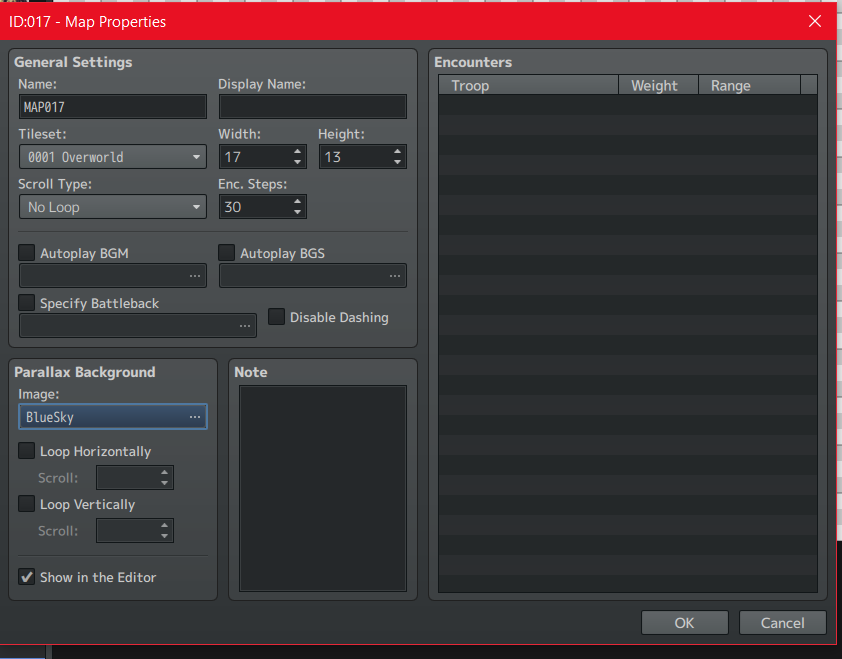Image resolution: width=842 pixels, height=659 pixels.
Task: Confirm with the OK button
Action: point(685,622)
